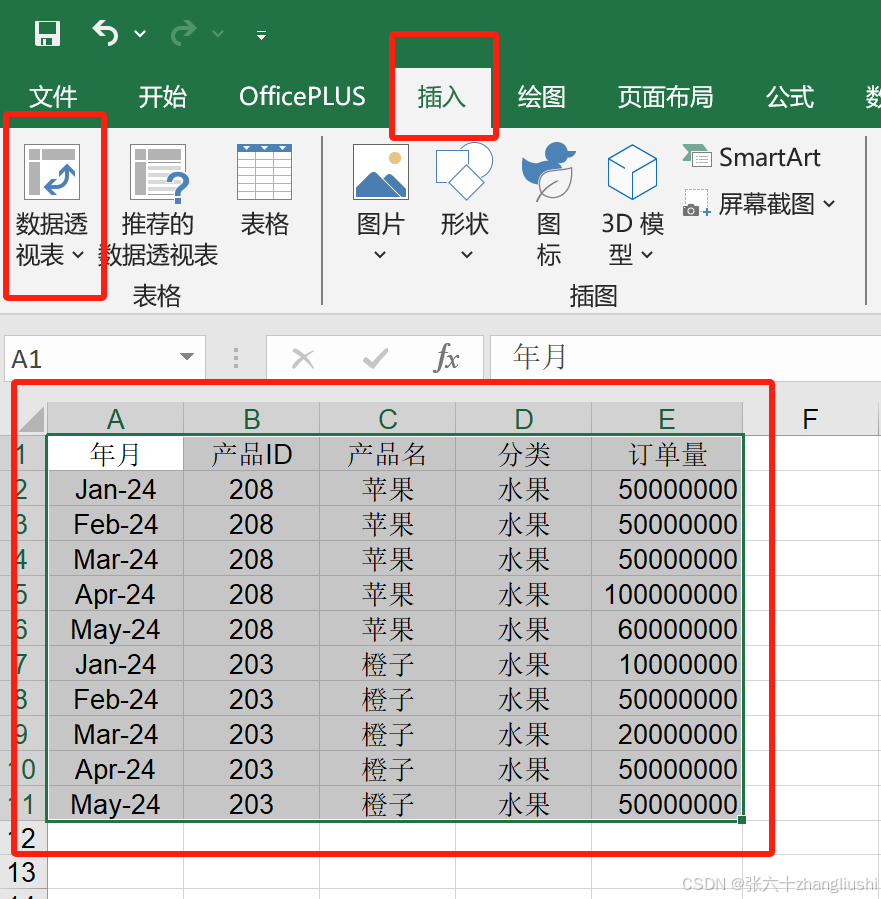Select column A header
The width and height of the screenshot is (881, 899).
click(x=115, y=419)
